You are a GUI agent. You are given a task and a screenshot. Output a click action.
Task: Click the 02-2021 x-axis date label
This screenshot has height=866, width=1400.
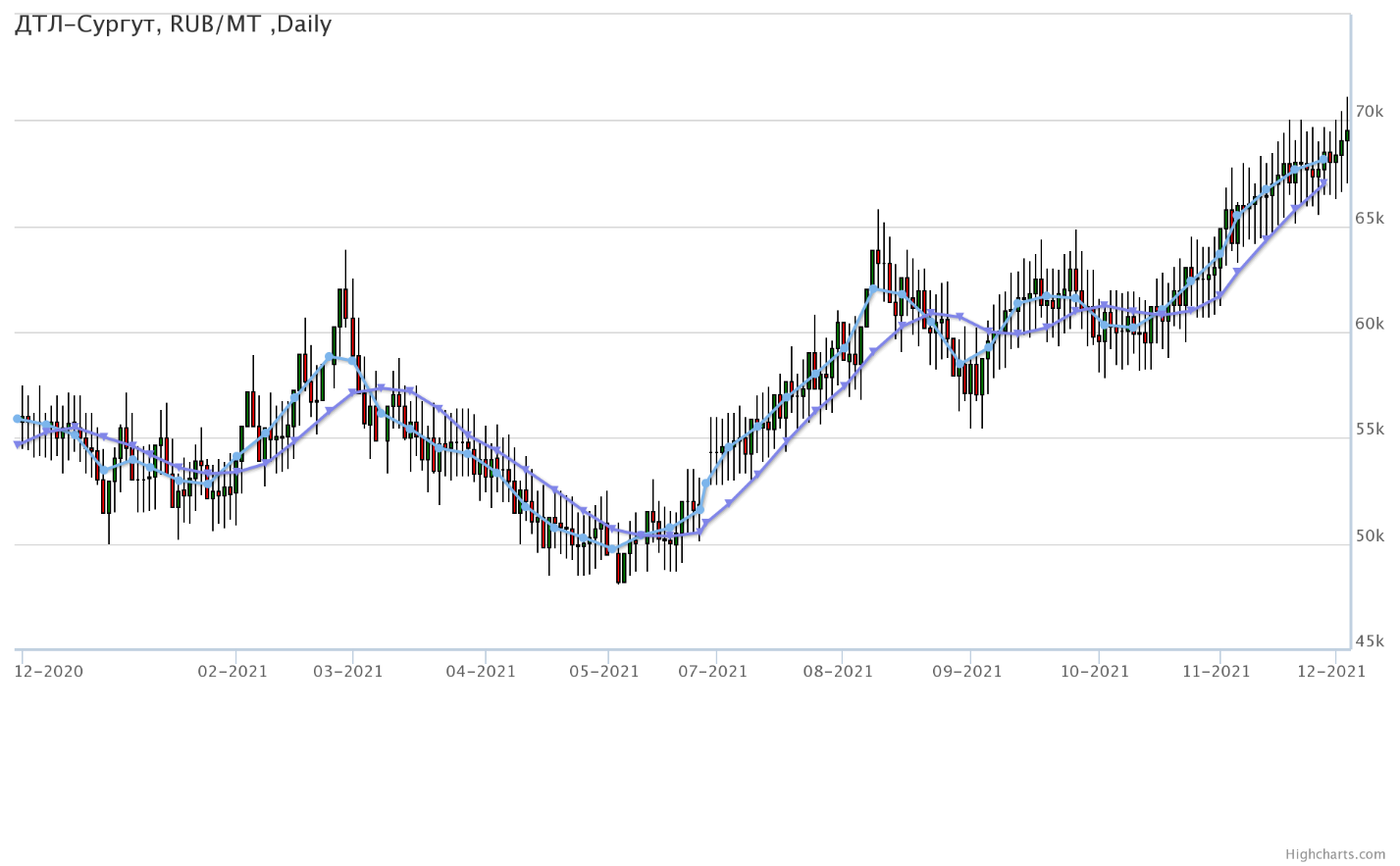(x=233, y=672)
